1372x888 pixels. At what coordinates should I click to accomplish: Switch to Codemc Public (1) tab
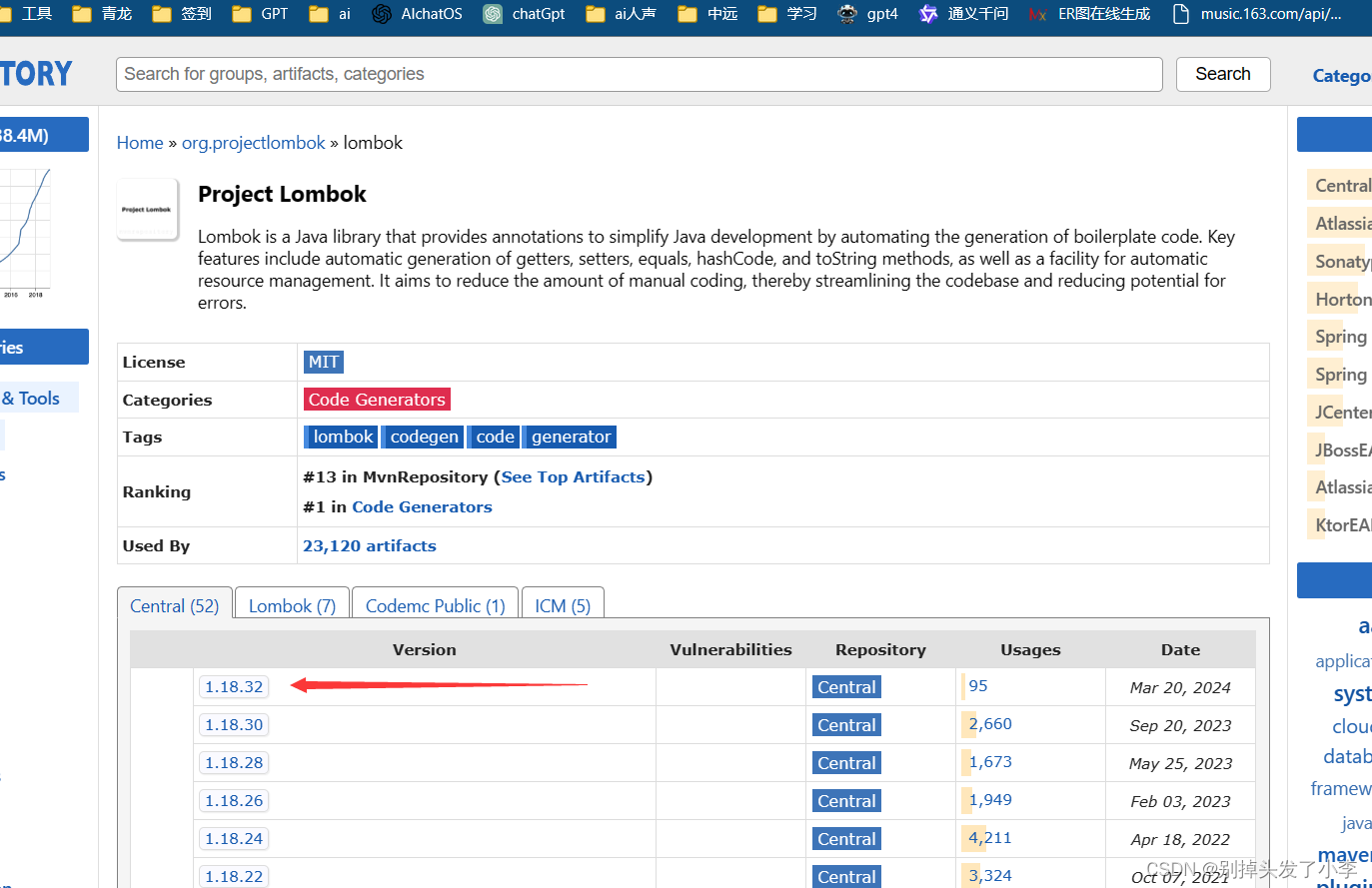[x=436, y=605]
